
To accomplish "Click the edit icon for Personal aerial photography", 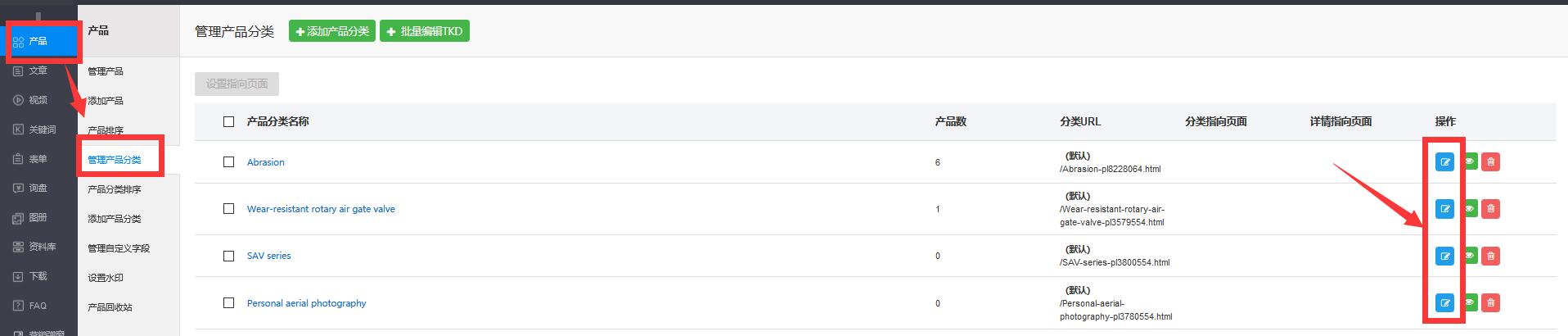I will click(x=1444, y=303).
